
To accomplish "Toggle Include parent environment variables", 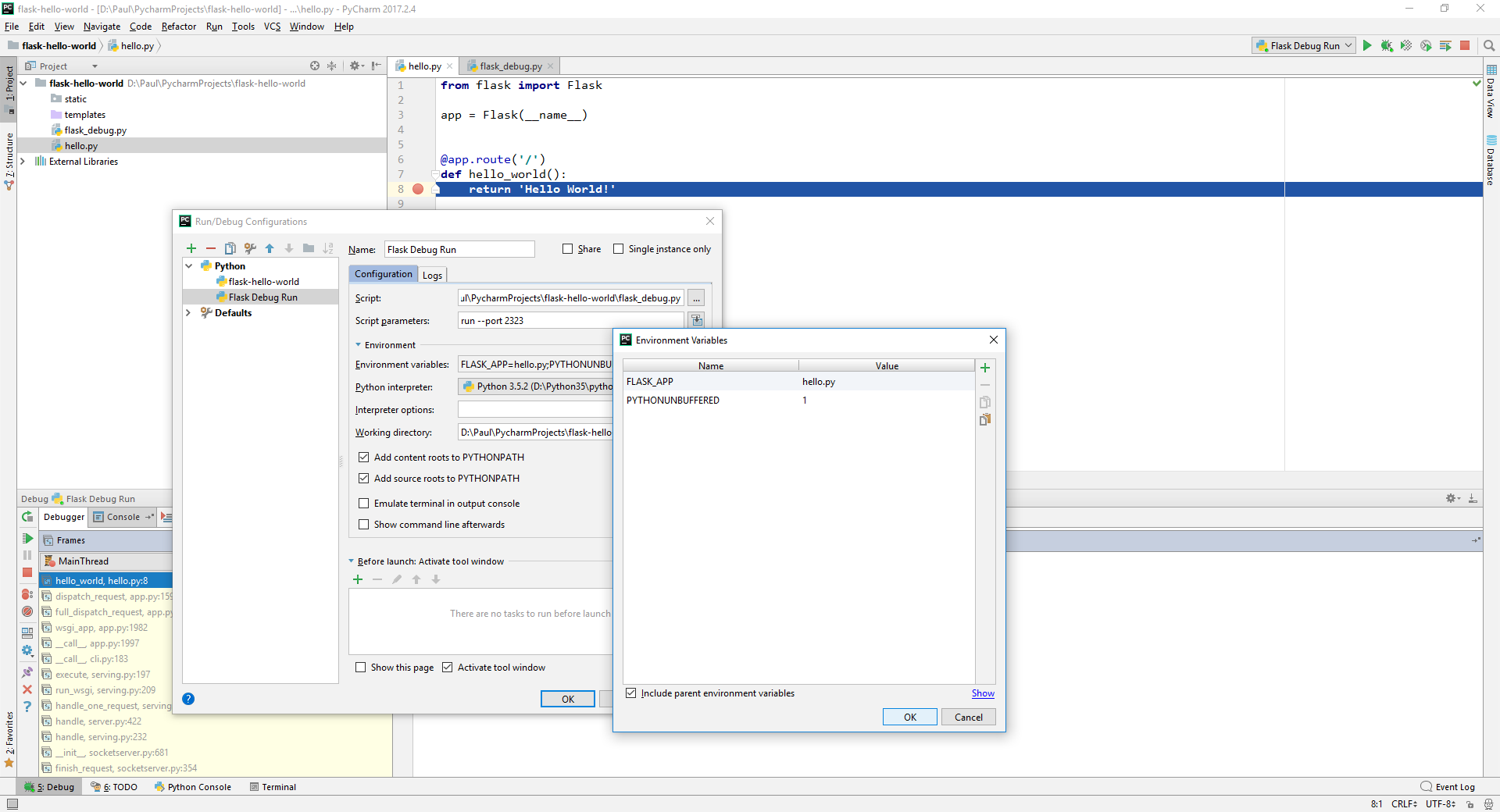I will tap(630, 693).
